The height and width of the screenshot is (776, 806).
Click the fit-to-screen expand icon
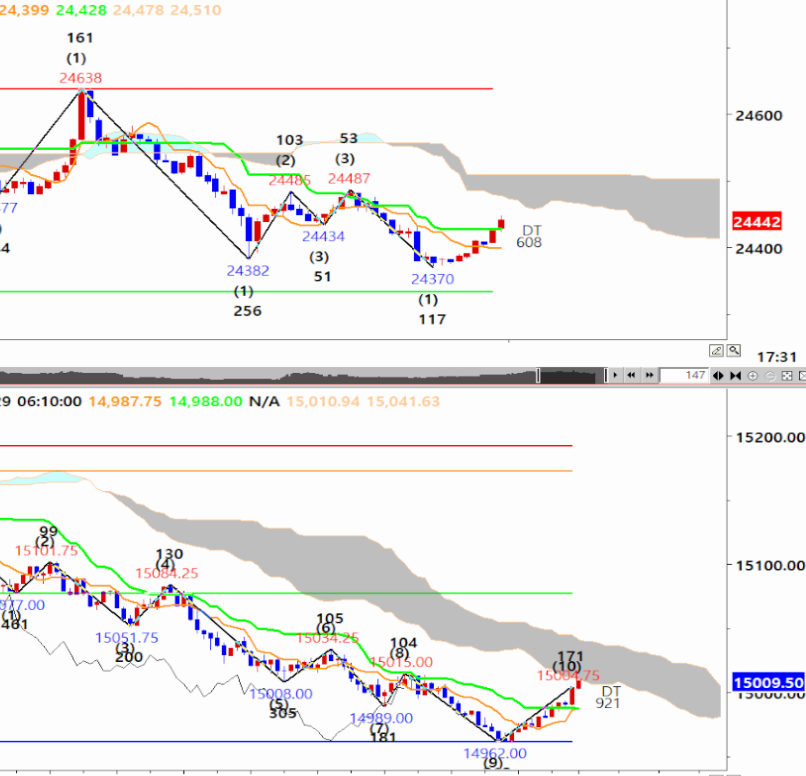pyautogui.click(x=787, y=375)
